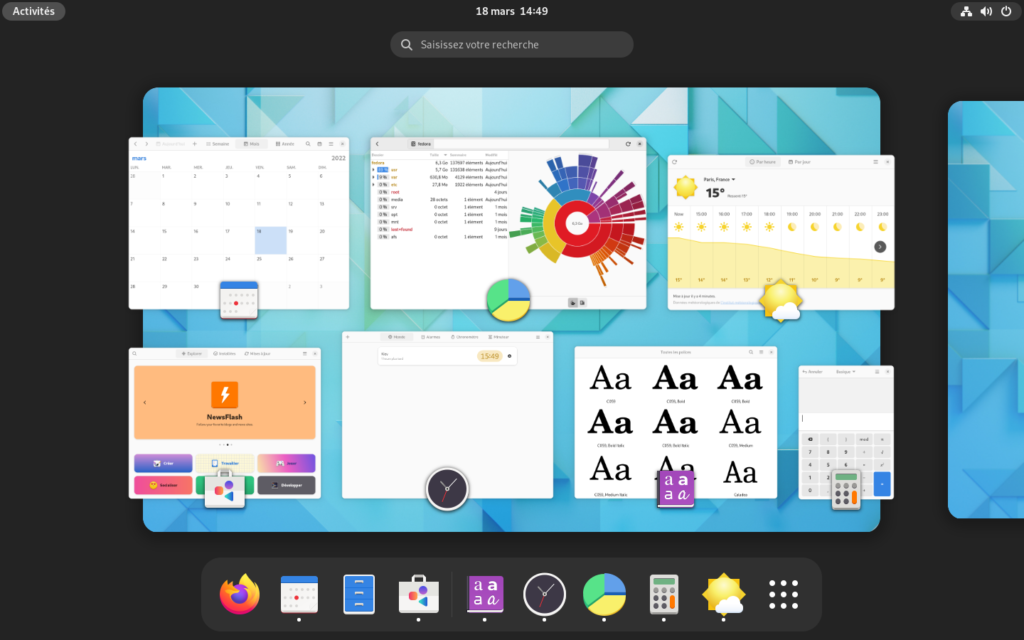The image size is (1024, 640).
Task: Switch to the Paris weather window
Action: point(780,232)
